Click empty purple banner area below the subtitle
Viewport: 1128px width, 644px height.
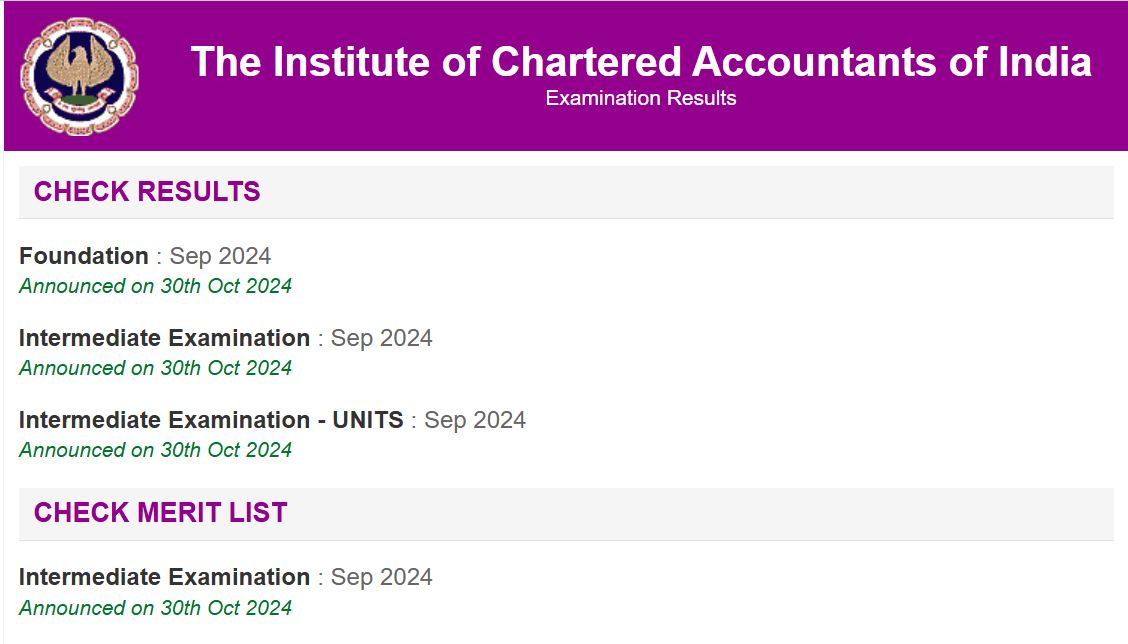pos(640,130)
